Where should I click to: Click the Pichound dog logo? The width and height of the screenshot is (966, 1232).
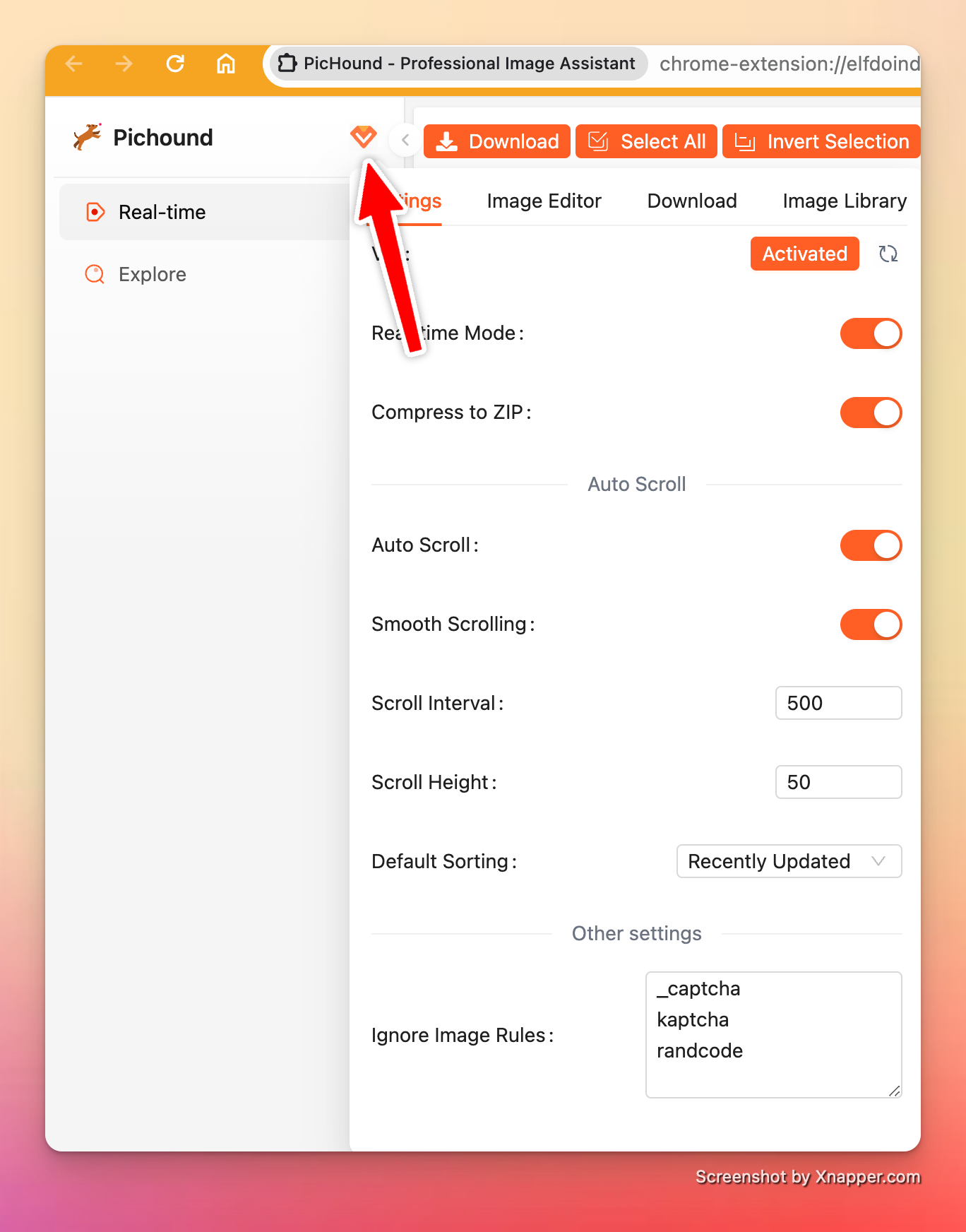88,136
